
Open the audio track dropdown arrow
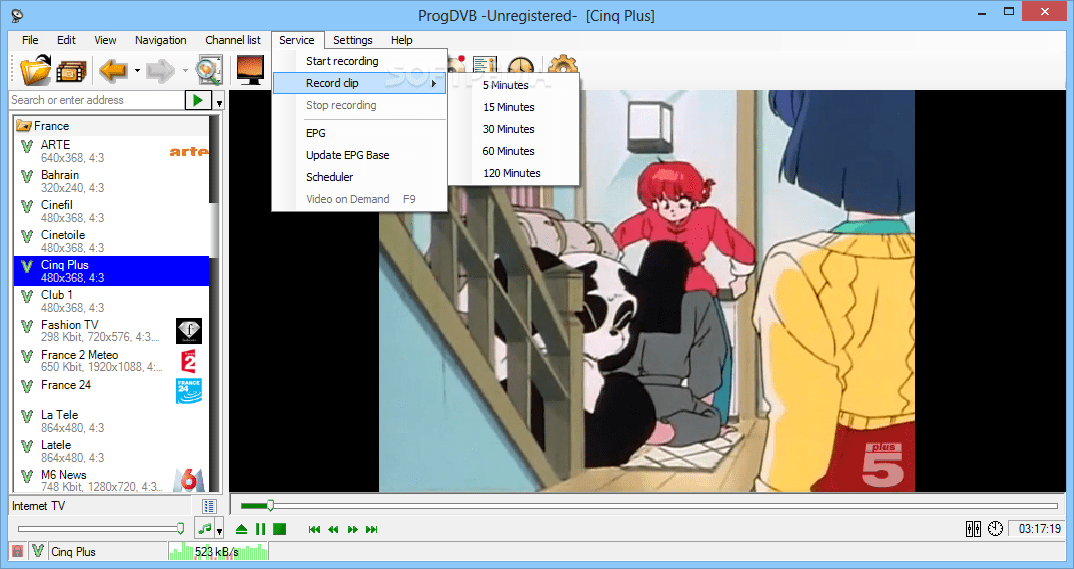click(x=219, y=529)
